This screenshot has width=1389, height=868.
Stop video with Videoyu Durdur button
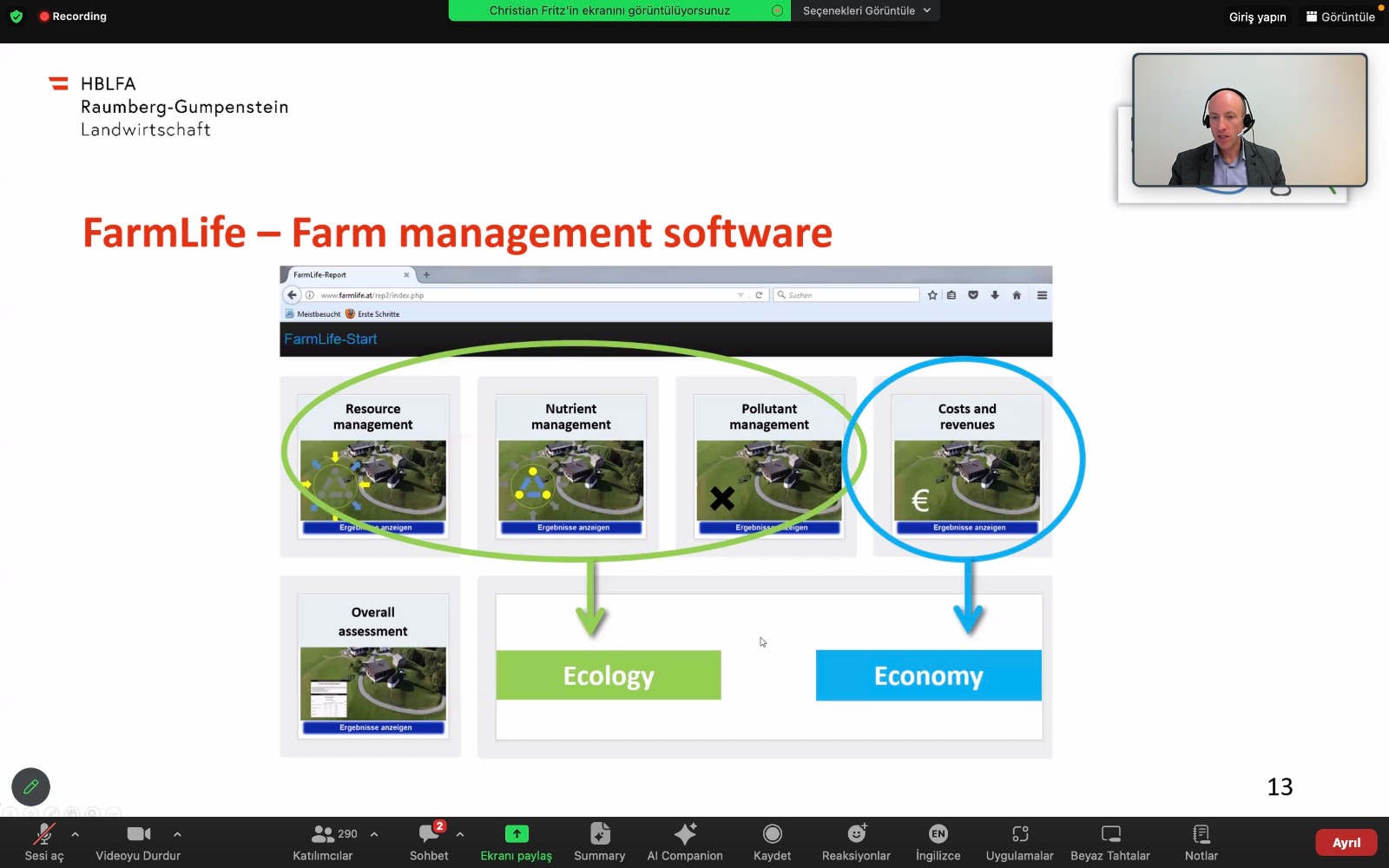click(138, 835)
